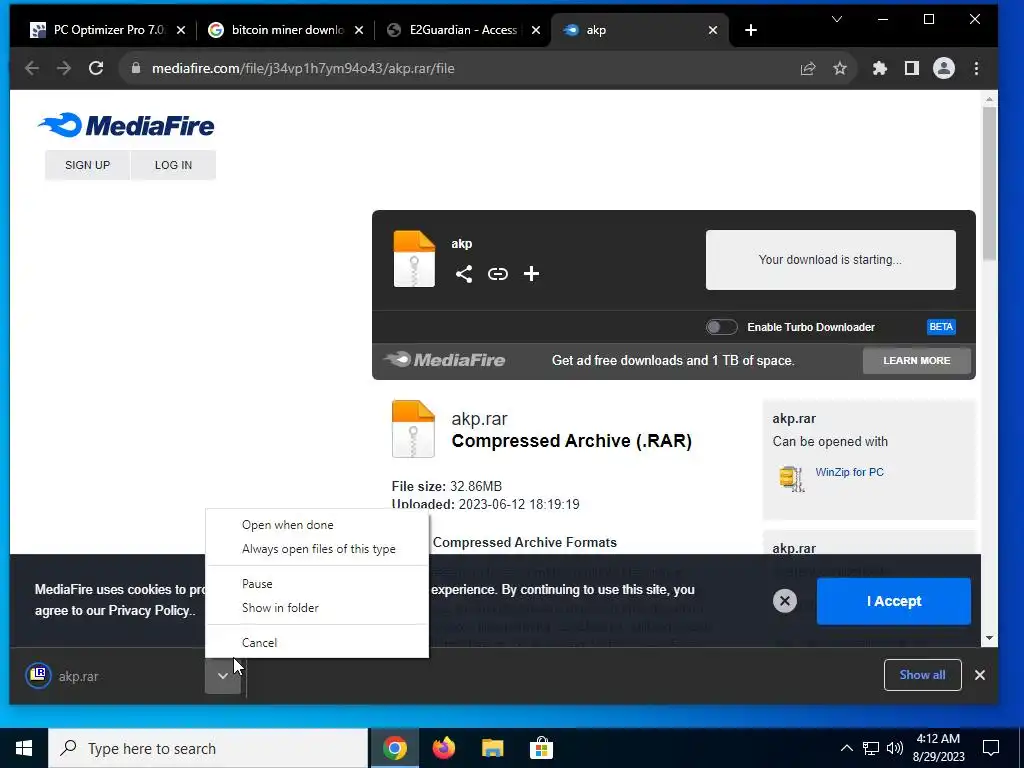1024x768 pixels.
Task: Click plus icon under akp
Action: click(532, 274)
